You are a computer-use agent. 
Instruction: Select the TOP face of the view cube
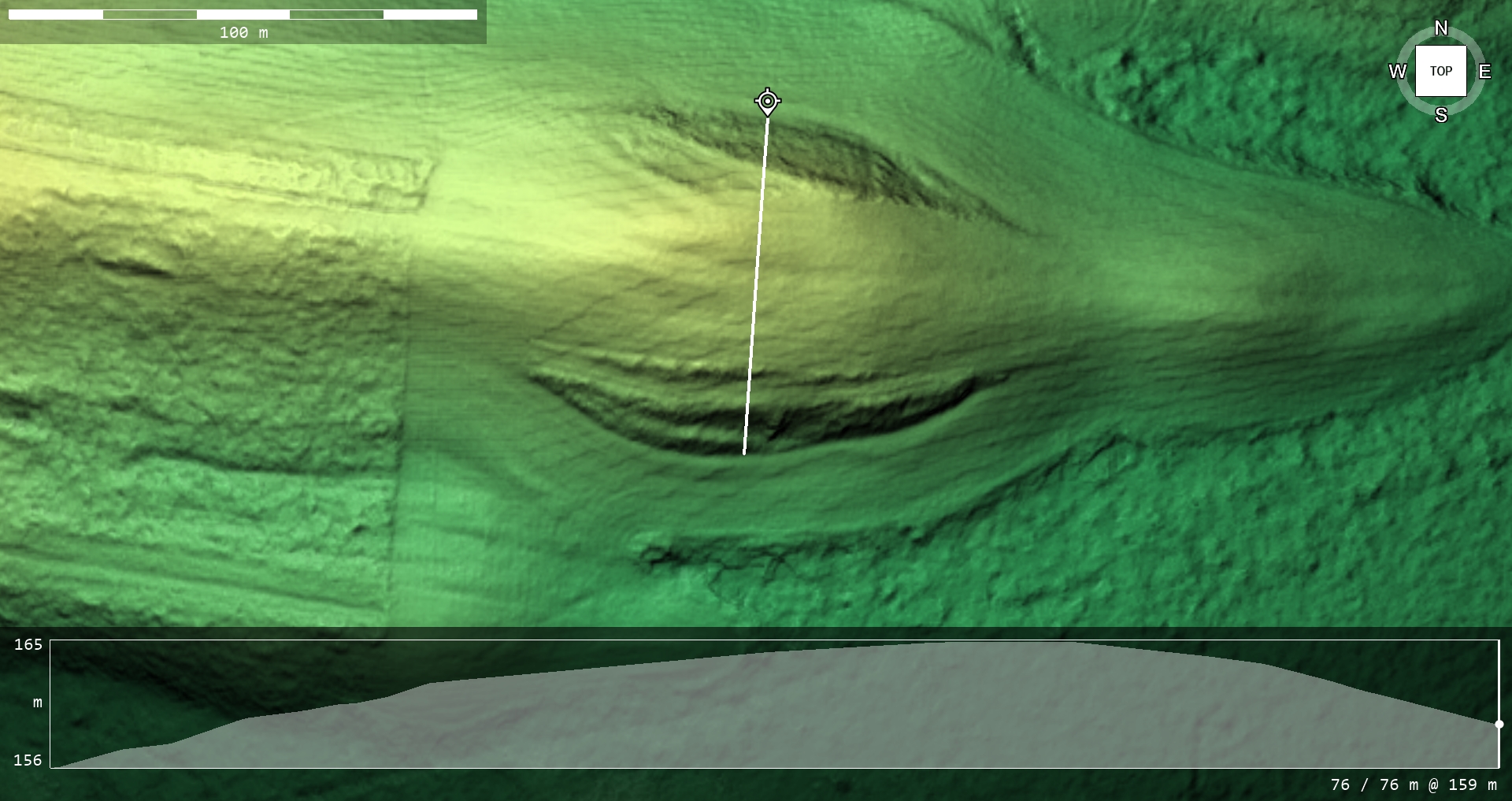(1441, 71)
